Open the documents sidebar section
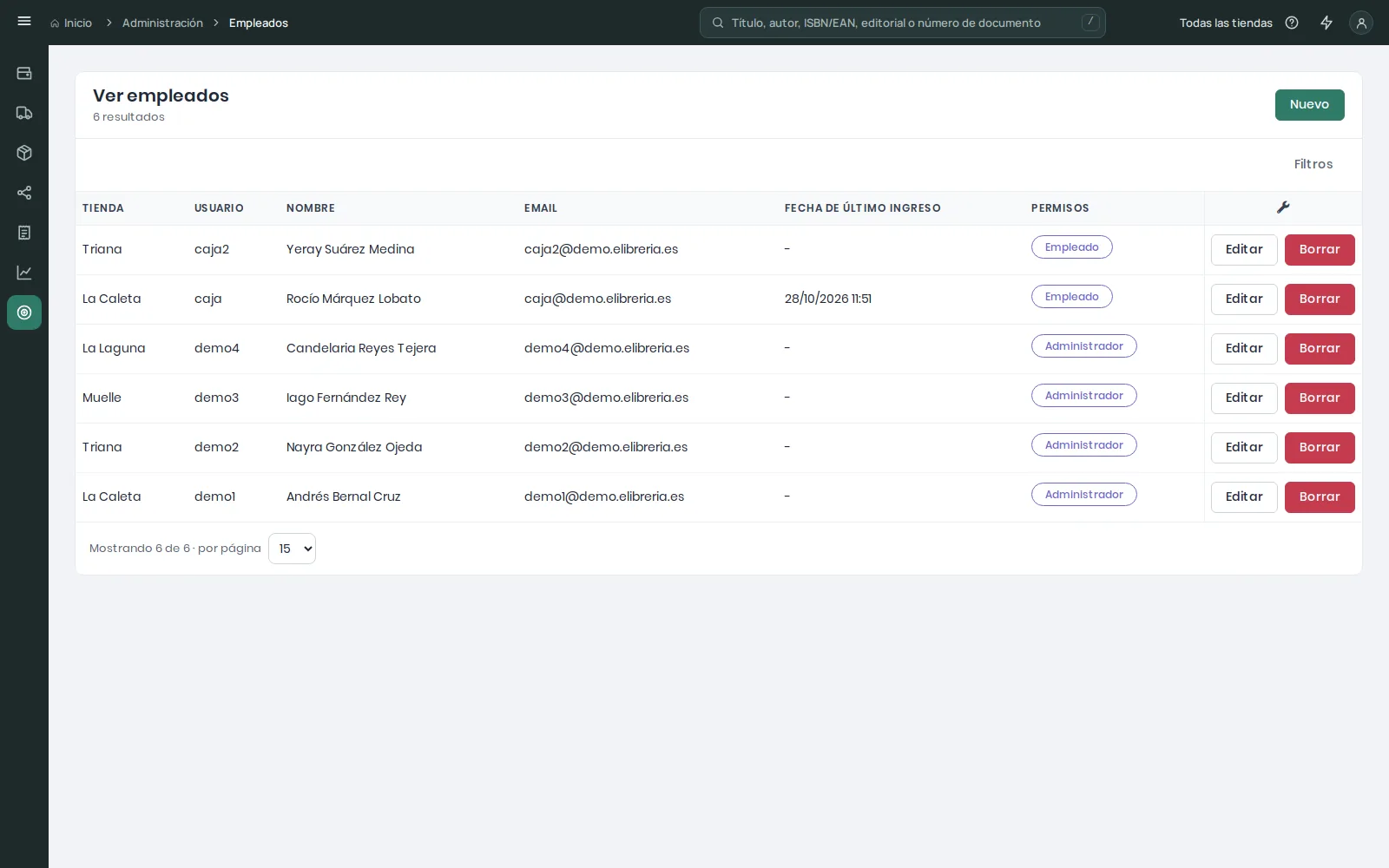The height and width of the screenshot is (868, 1389). tap(24, 233)
